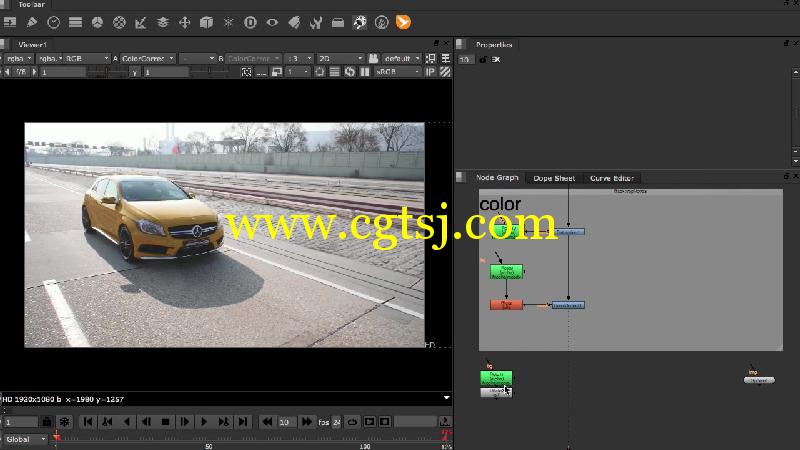This screenshot has height=450, width=800.
Task: Open the Transform nodes arrows icon
Action: [185, 22]
